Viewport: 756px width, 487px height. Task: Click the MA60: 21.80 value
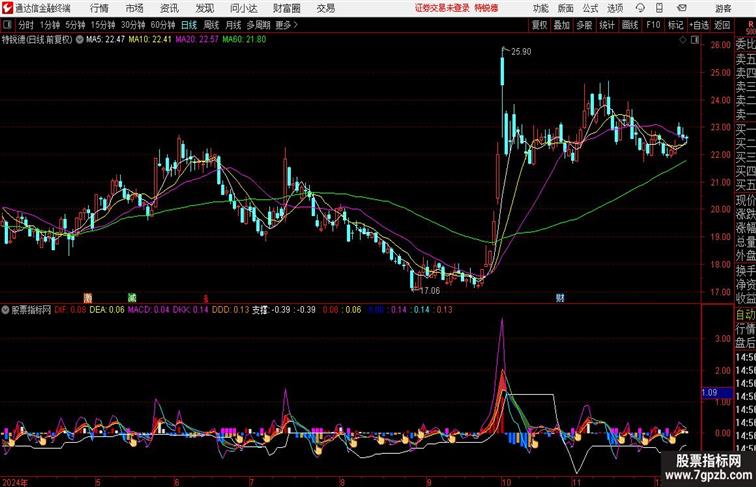tap(243, 40)
